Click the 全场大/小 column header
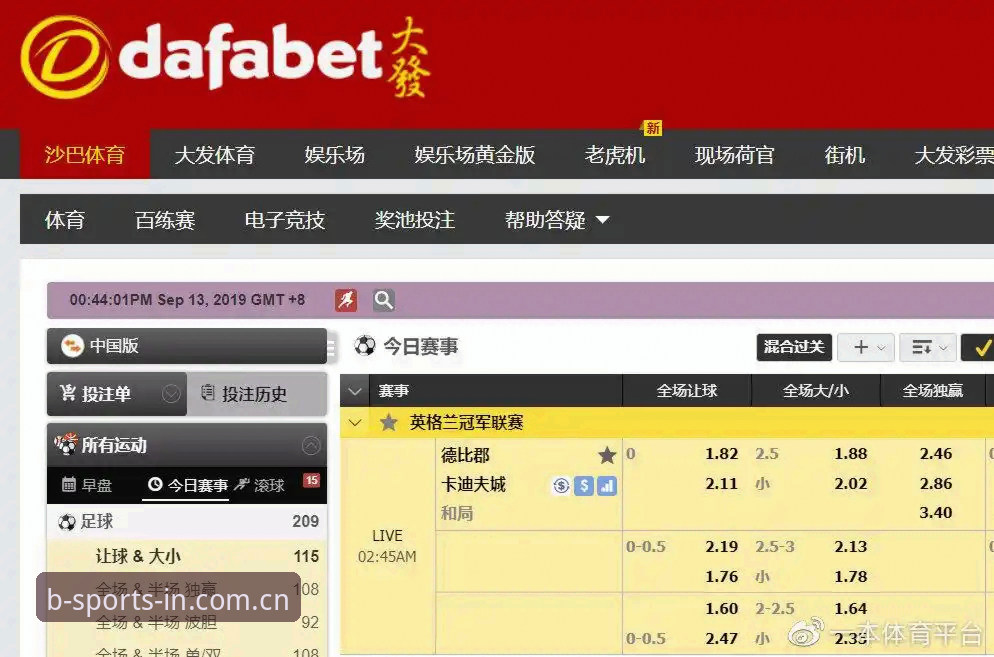The image size is (994, 657). click(x=815, y=391)
